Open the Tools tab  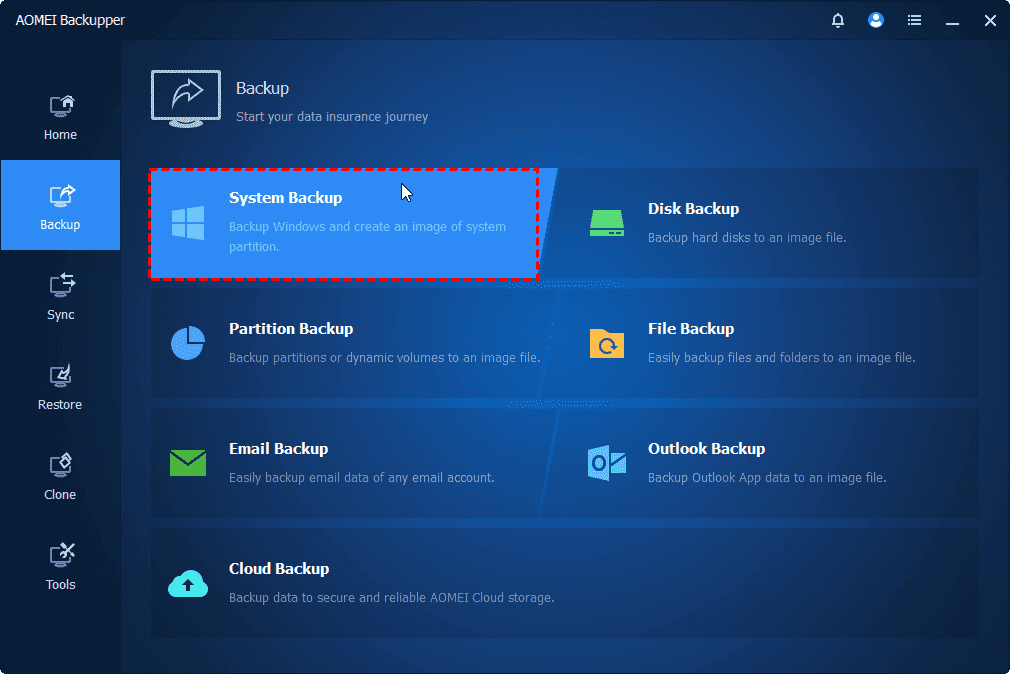61,566
